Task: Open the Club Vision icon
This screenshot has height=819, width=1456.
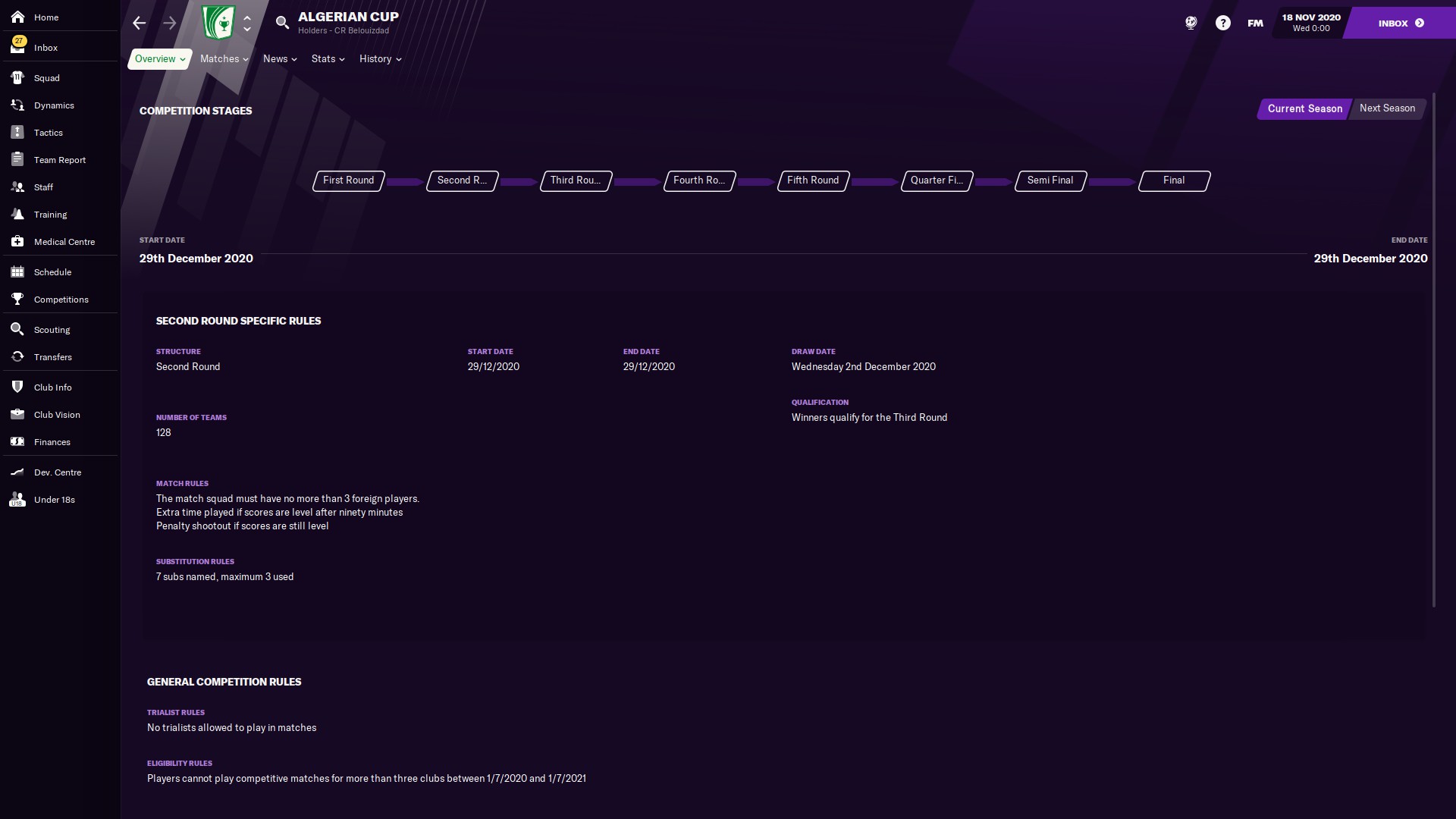Action: 17,414
